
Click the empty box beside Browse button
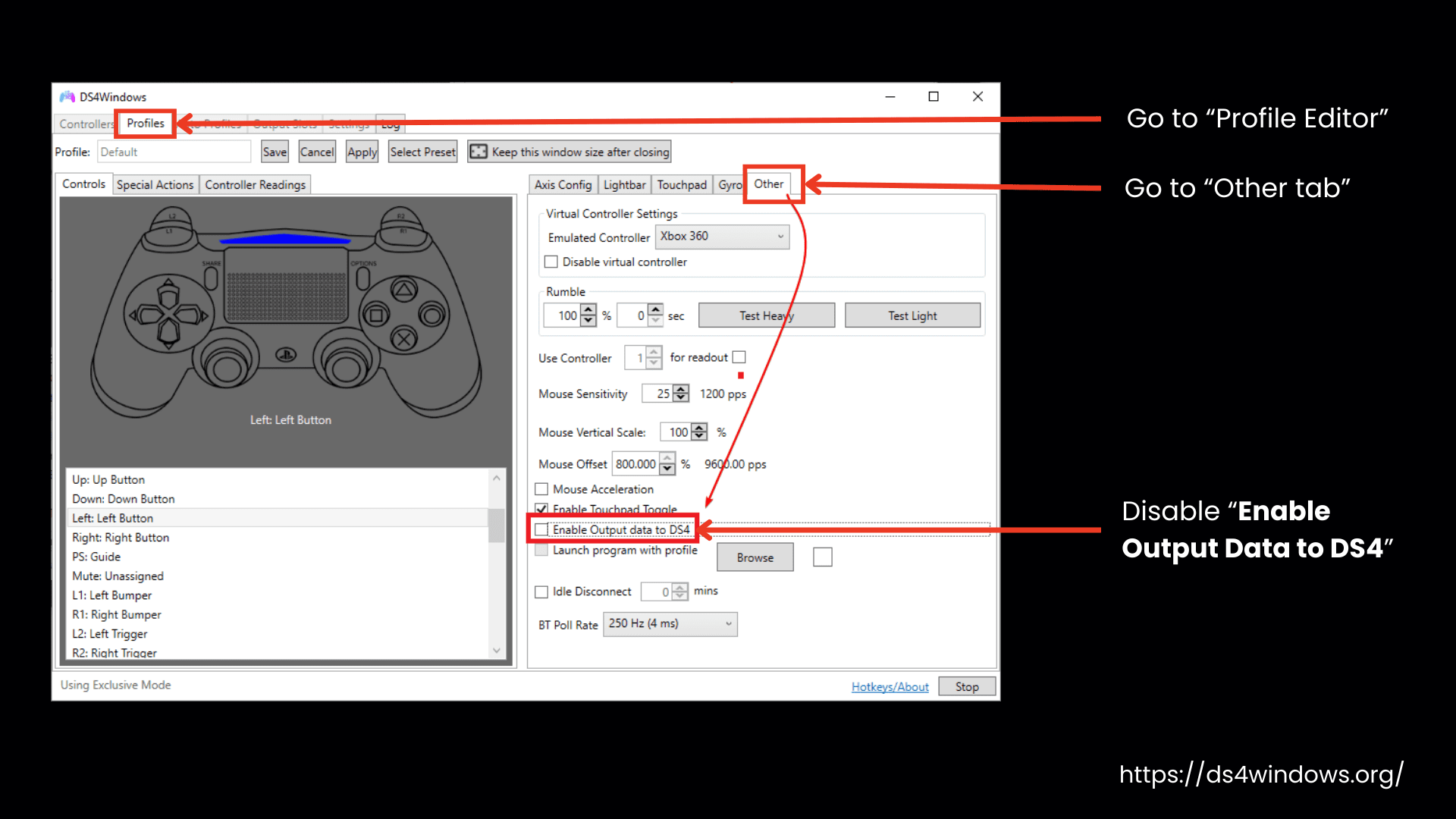point(823,557)
